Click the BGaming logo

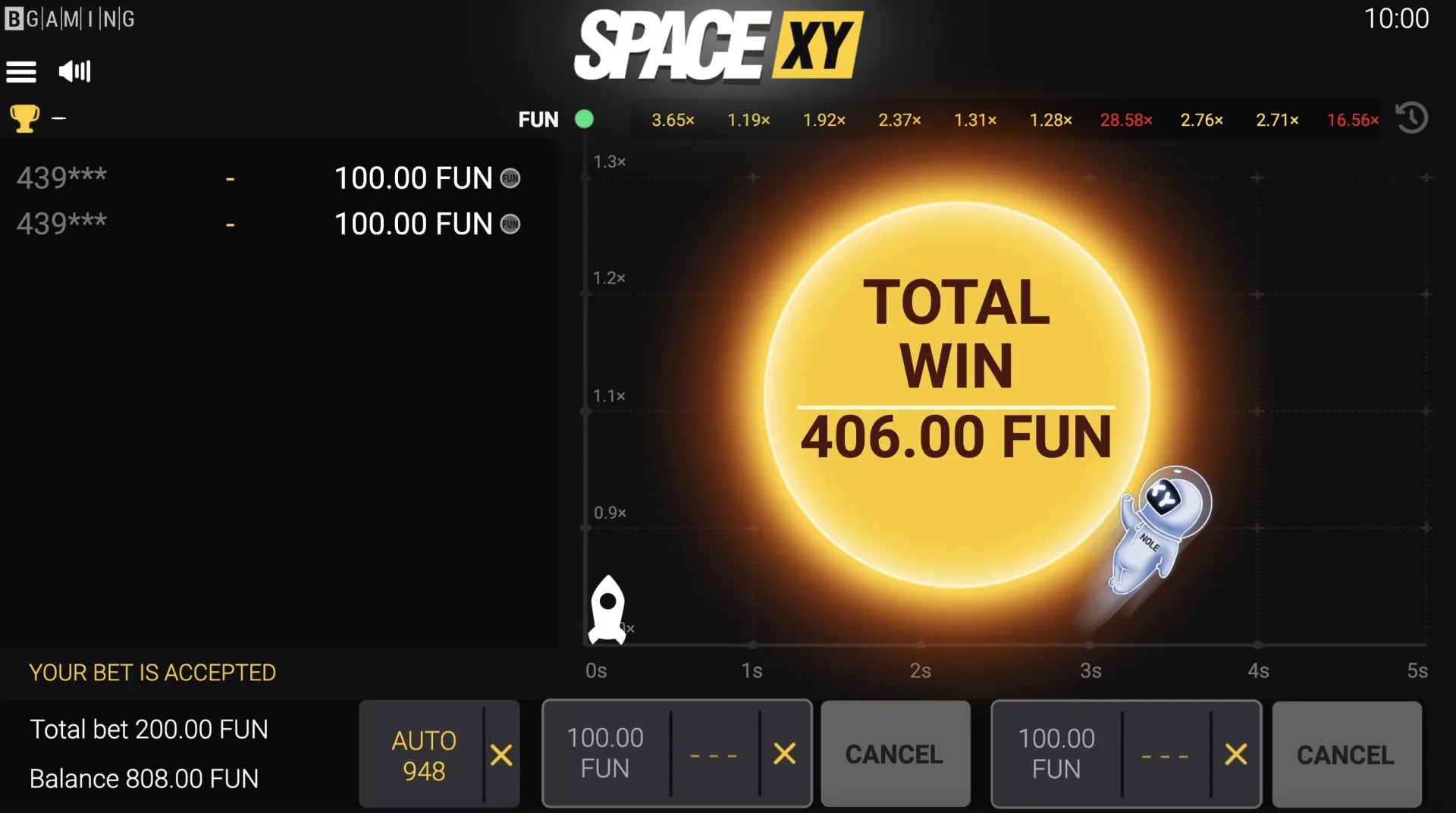pyautogui.click(x=70, y=19)
